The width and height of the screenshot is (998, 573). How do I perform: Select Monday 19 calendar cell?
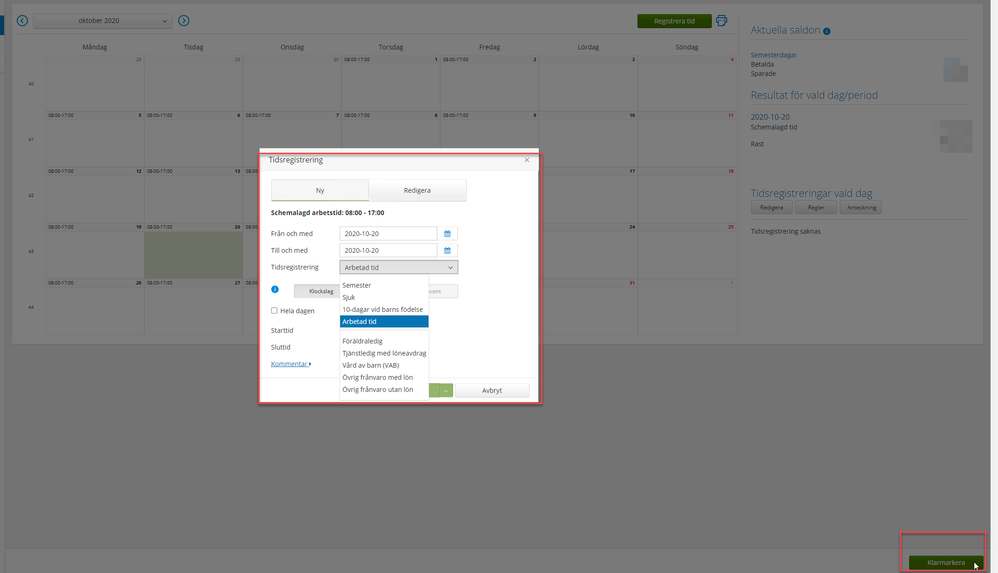[x=95, y=251]
